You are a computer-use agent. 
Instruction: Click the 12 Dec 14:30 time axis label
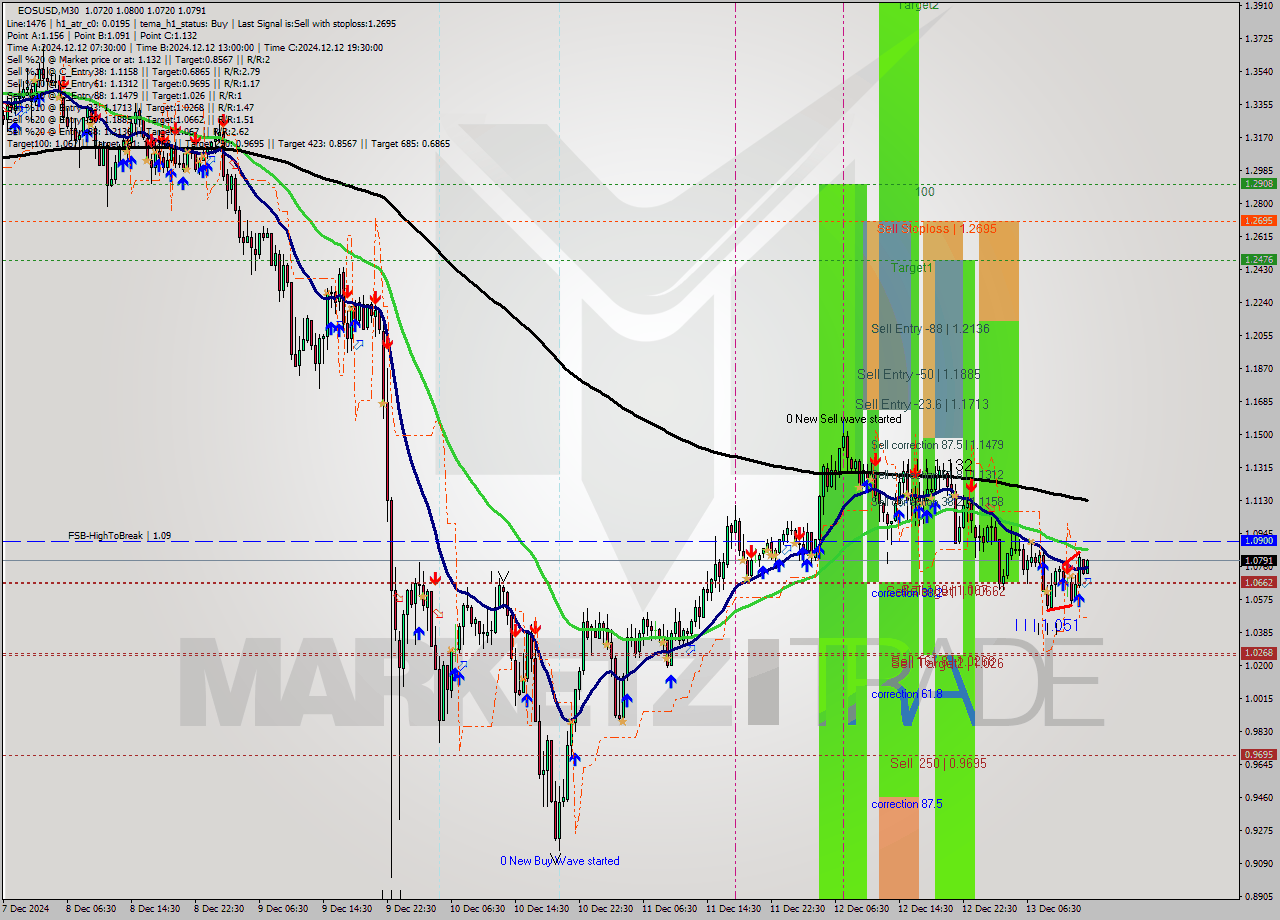[x=925, y=909]
